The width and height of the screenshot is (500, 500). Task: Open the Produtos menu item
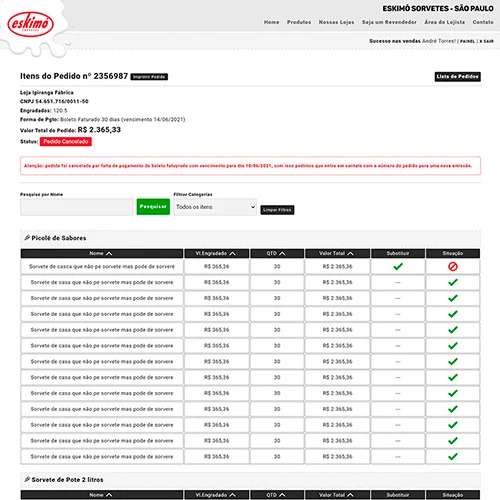[x=299, y=22]
